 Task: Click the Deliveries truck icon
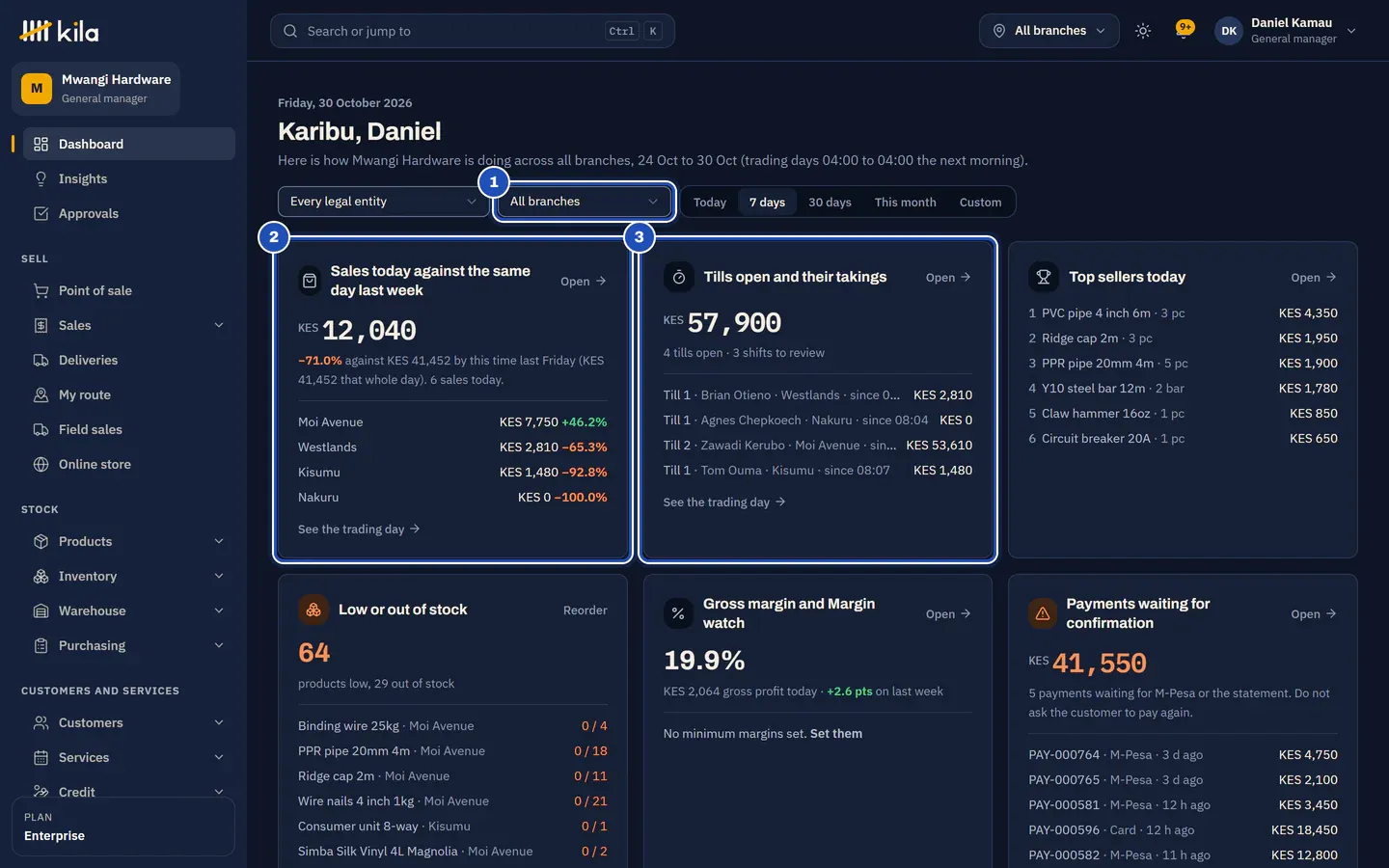41,360
